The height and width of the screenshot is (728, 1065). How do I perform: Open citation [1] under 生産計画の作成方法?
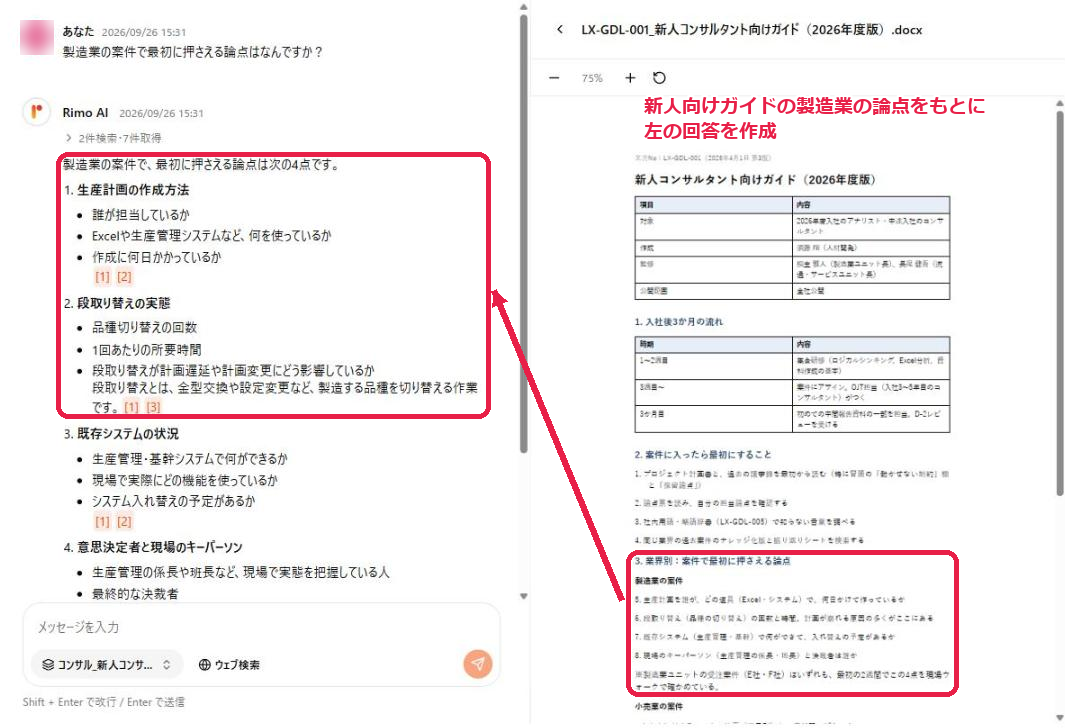(x=102, y=277)
